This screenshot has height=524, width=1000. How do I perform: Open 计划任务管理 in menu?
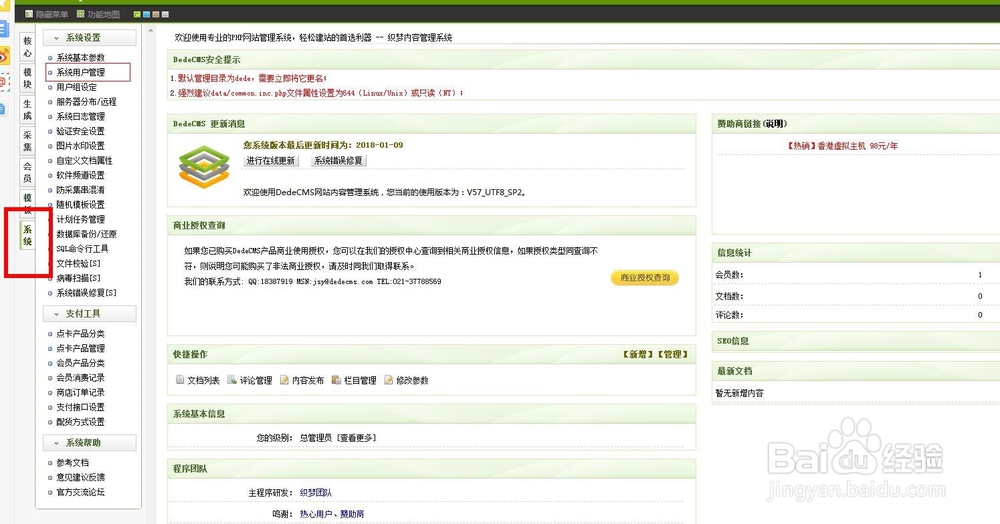[x=80, y=219]
